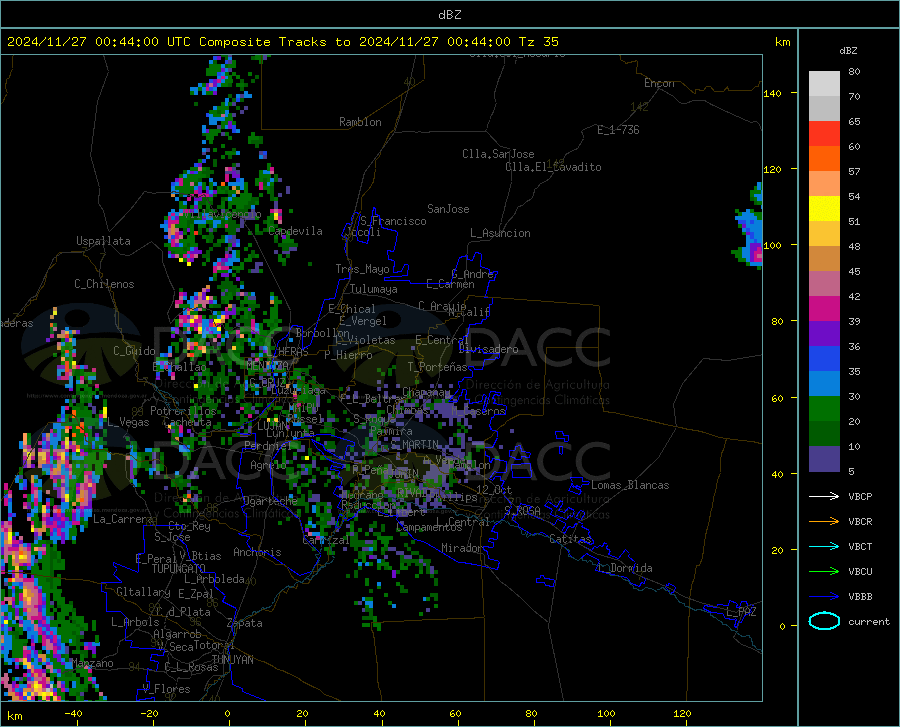
Task: Click the cyan VBCT arrow in legend
Action: [x=824, y=546]
